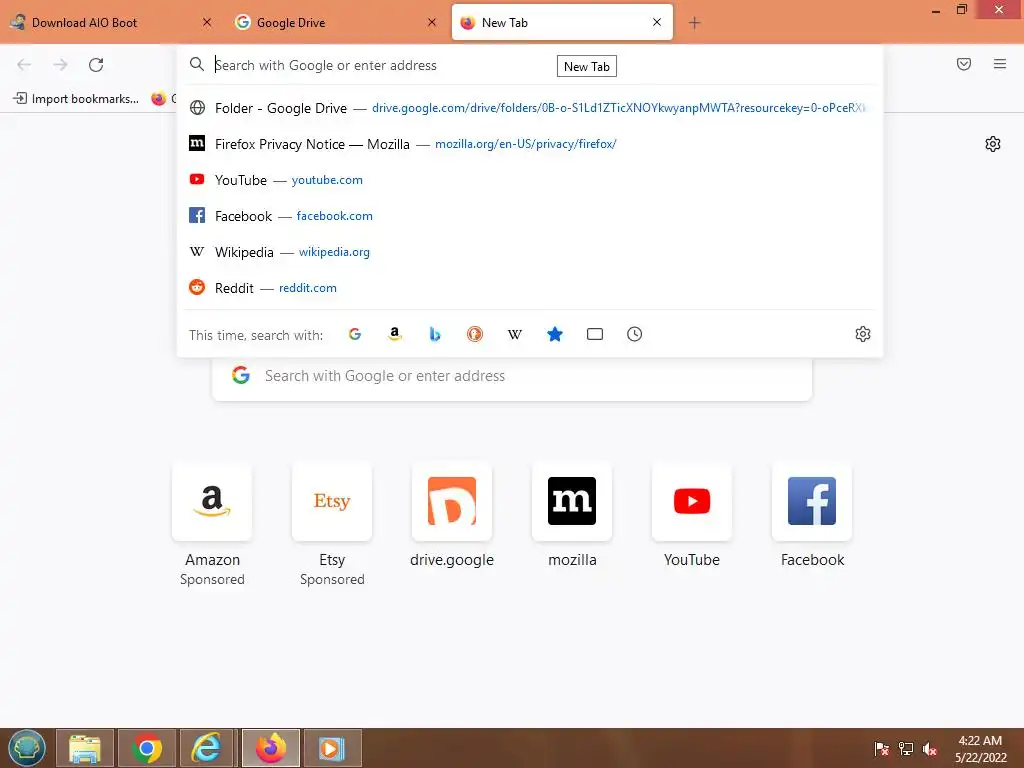The height and width of the screenshot is (768, 1024).
Task: Select the New Tab tab
Action: [x=562, y=22]
